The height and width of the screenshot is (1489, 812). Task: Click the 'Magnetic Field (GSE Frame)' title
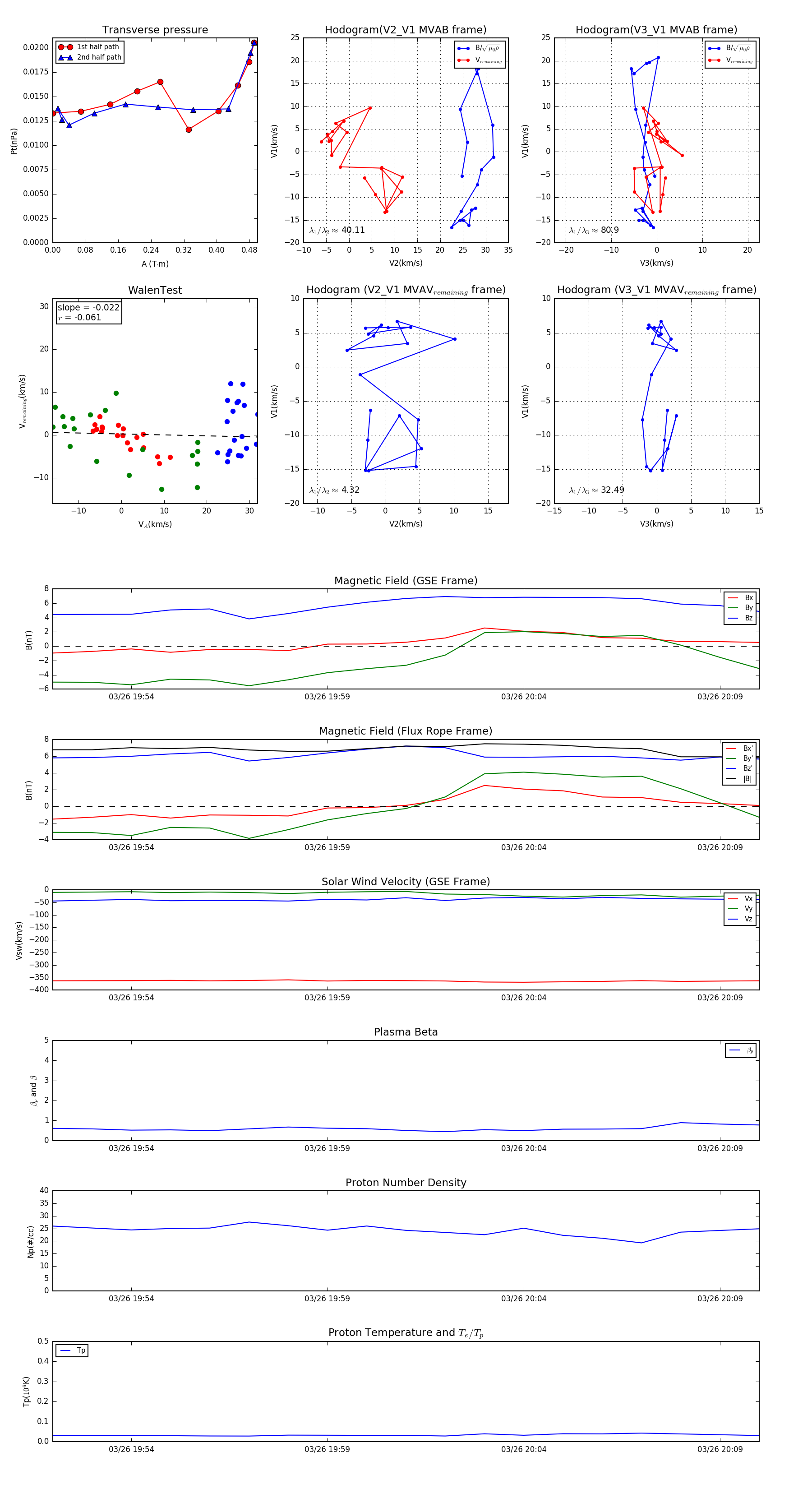406,581
